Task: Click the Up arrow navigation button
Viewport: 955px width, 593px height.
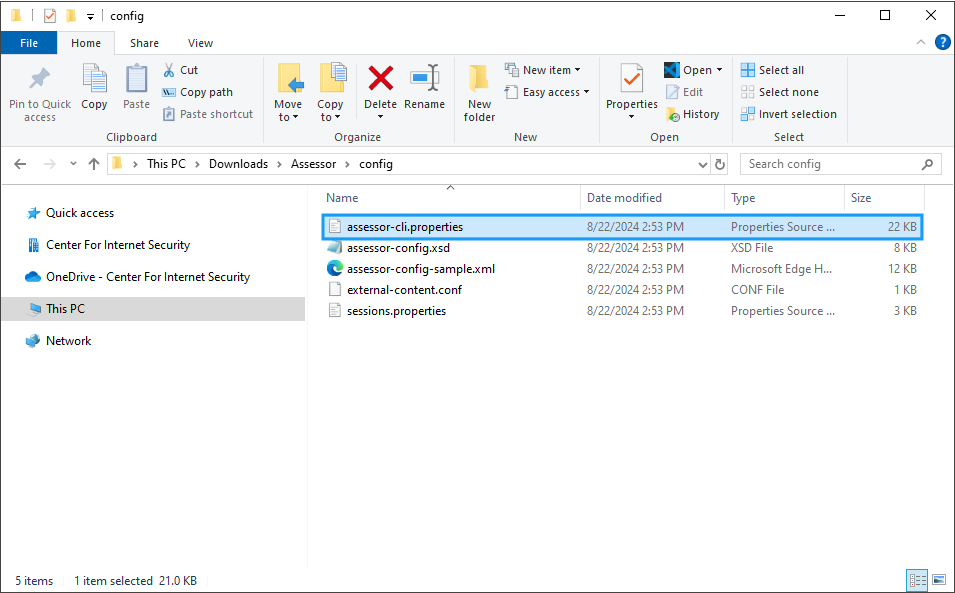Action: pos(94,164)
